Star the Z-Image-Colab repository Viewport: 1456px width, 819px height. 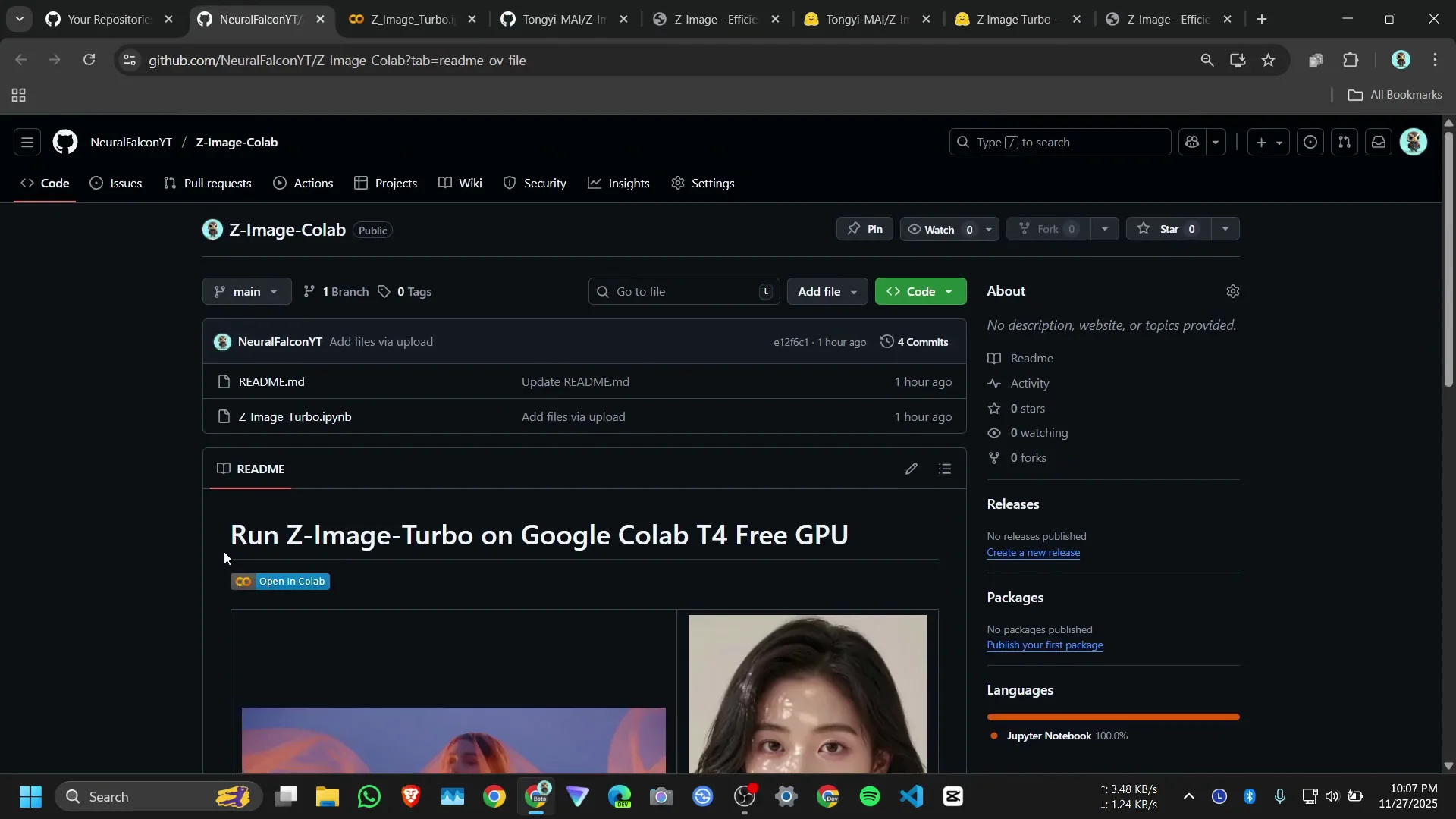1169,230
